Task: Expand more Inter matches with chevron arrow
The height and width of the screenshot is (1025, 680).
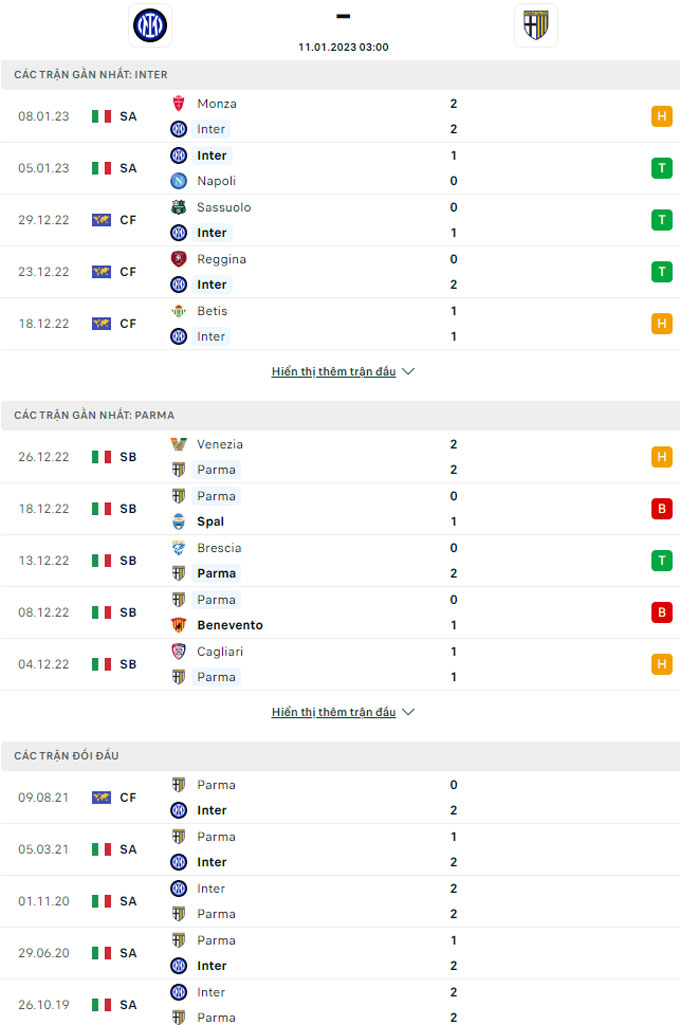Action: tap(409, 371)
